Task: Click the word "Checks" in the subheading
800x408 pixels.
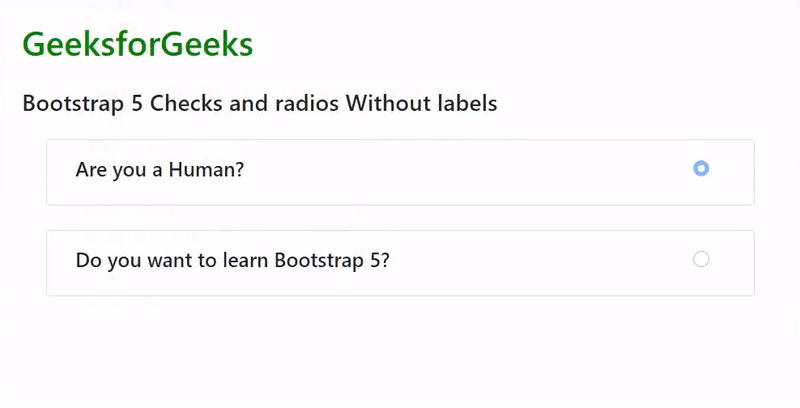Action: tap(183, 103)
